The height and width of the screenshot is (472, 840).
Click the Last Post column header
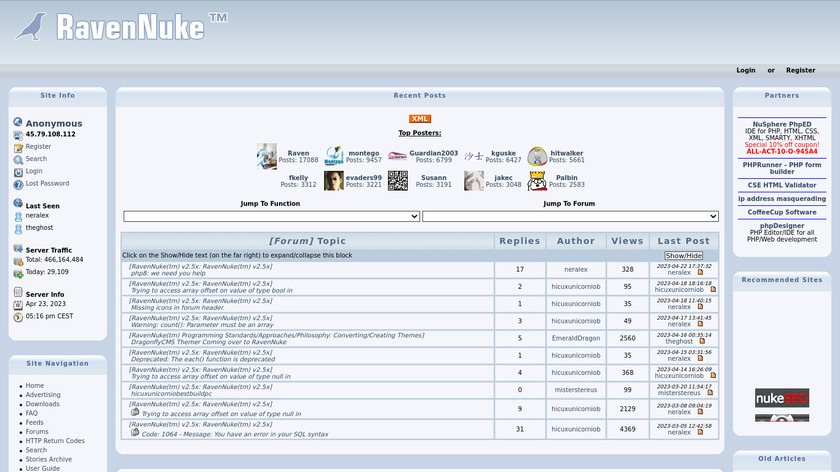point(684,241)
